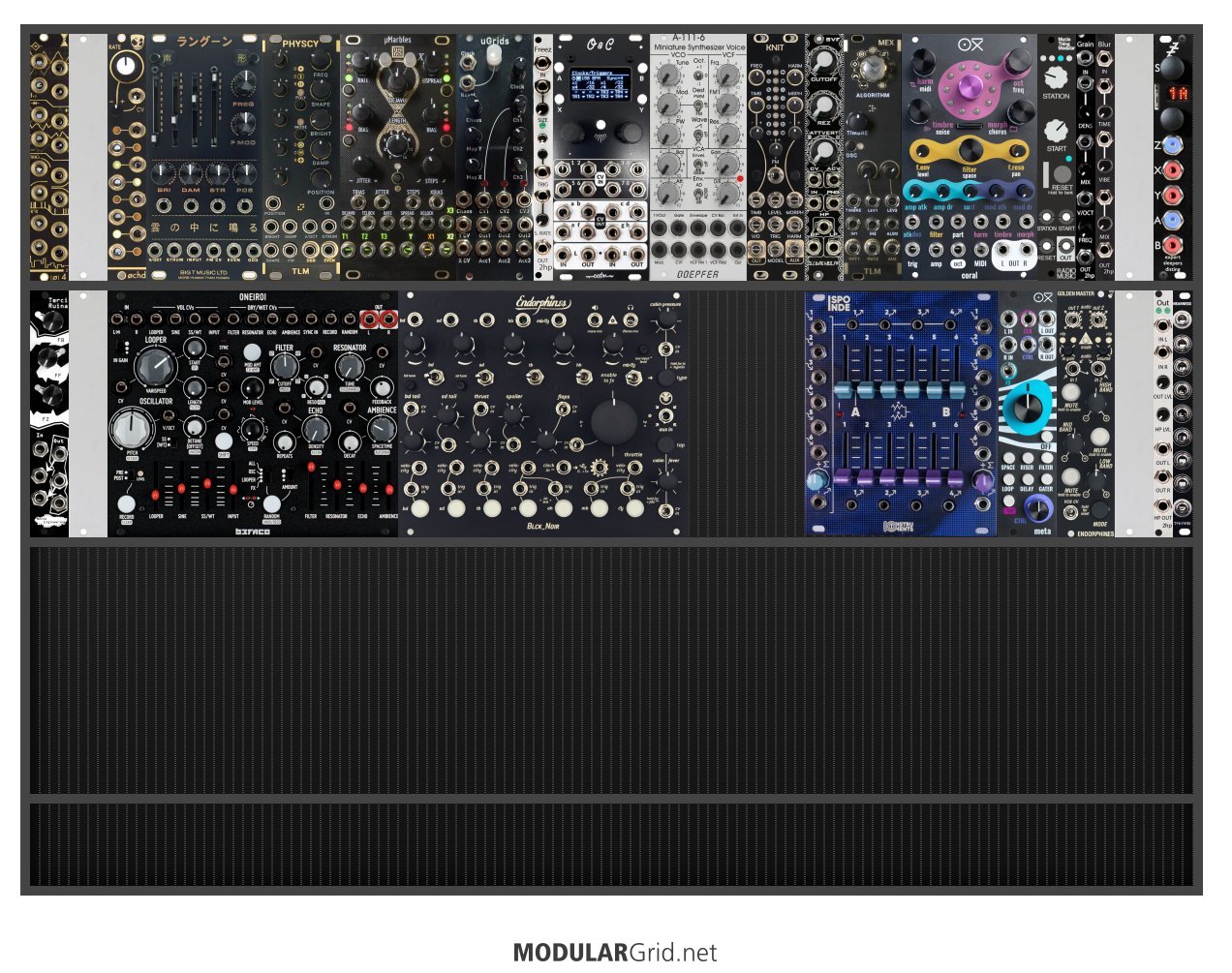Click the yellow filter knob on Coral
The width and height of the screenshot is (1232, 973).
(970, 150)
